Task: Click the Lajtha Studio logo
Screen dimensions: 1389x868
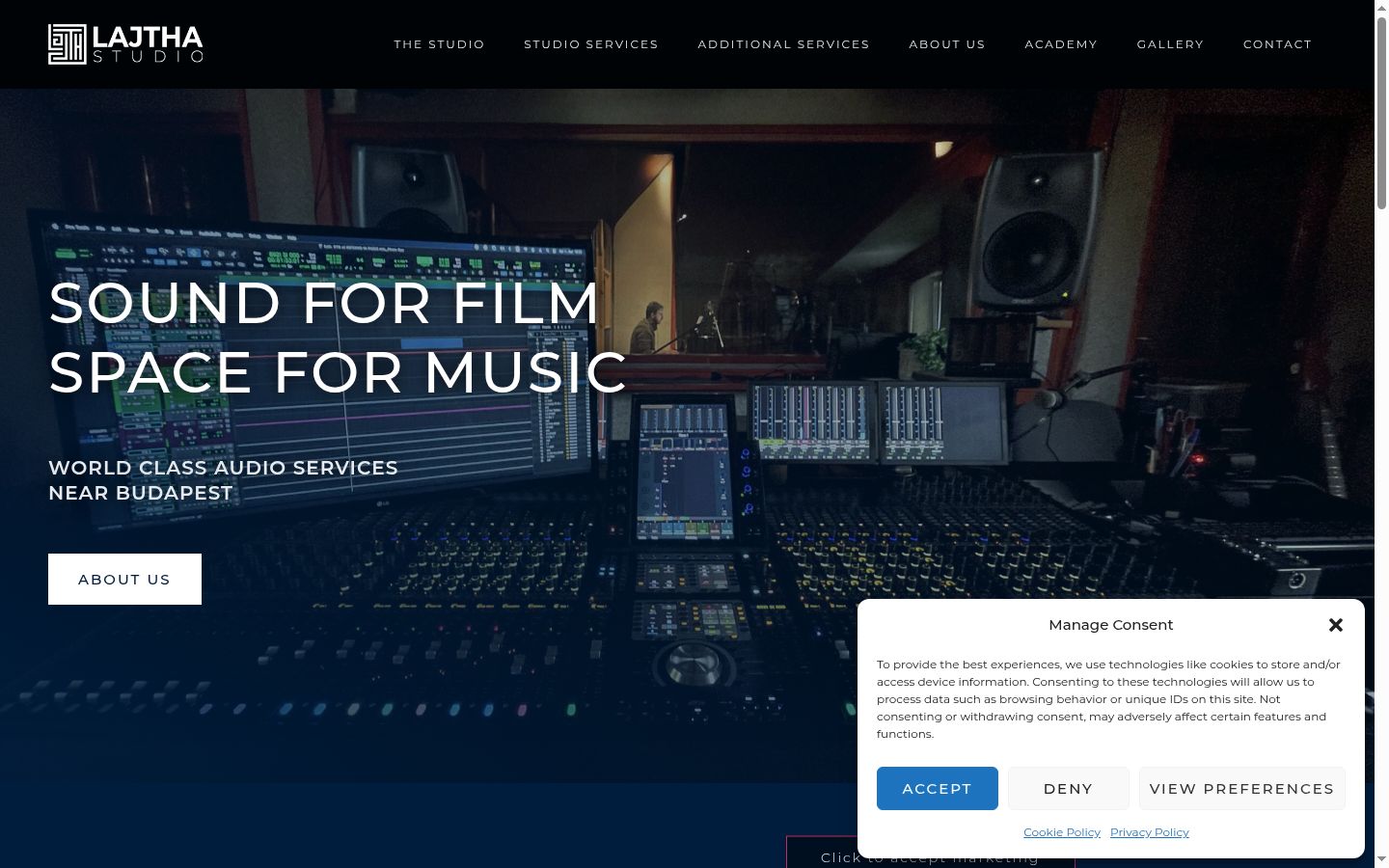Action: click(x=125, y=44)
